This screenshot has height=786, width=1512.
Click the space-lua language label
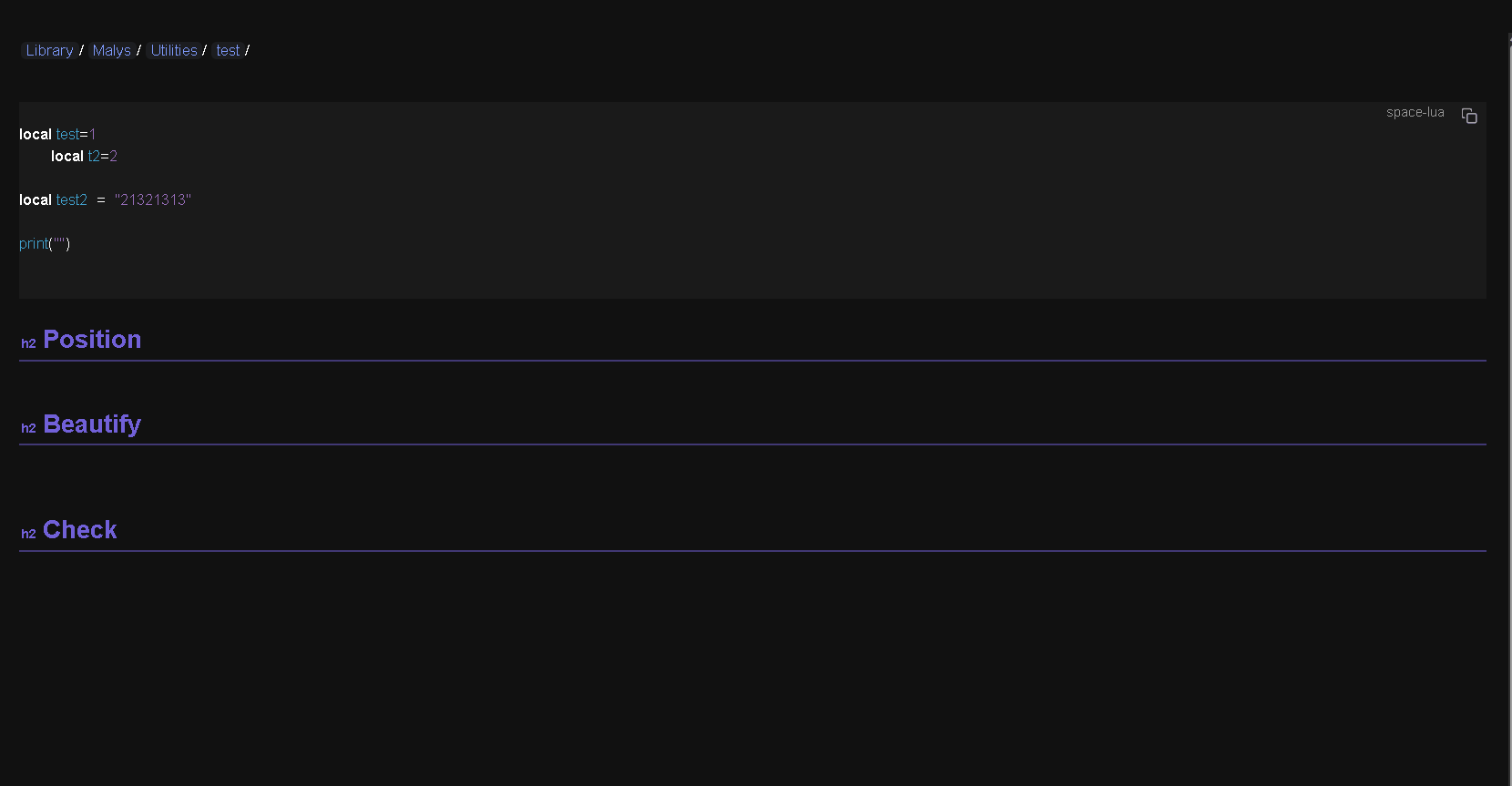click(x=1415, y=113)
